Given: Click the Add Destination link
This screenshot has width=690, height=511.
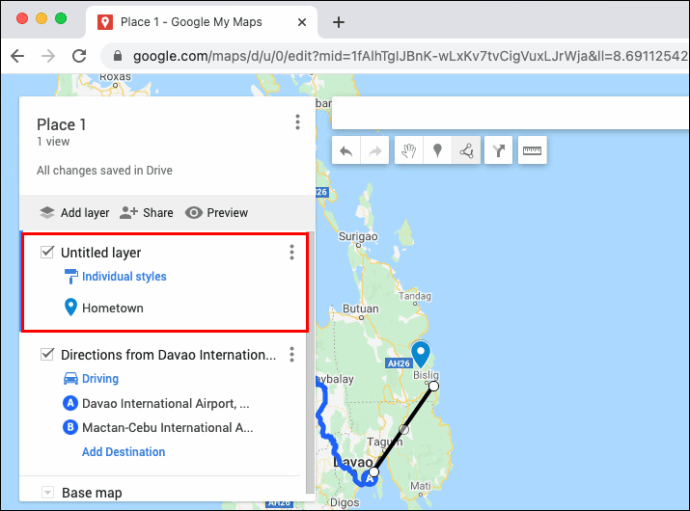Looking at the screenshot, I should click(123, 452).
